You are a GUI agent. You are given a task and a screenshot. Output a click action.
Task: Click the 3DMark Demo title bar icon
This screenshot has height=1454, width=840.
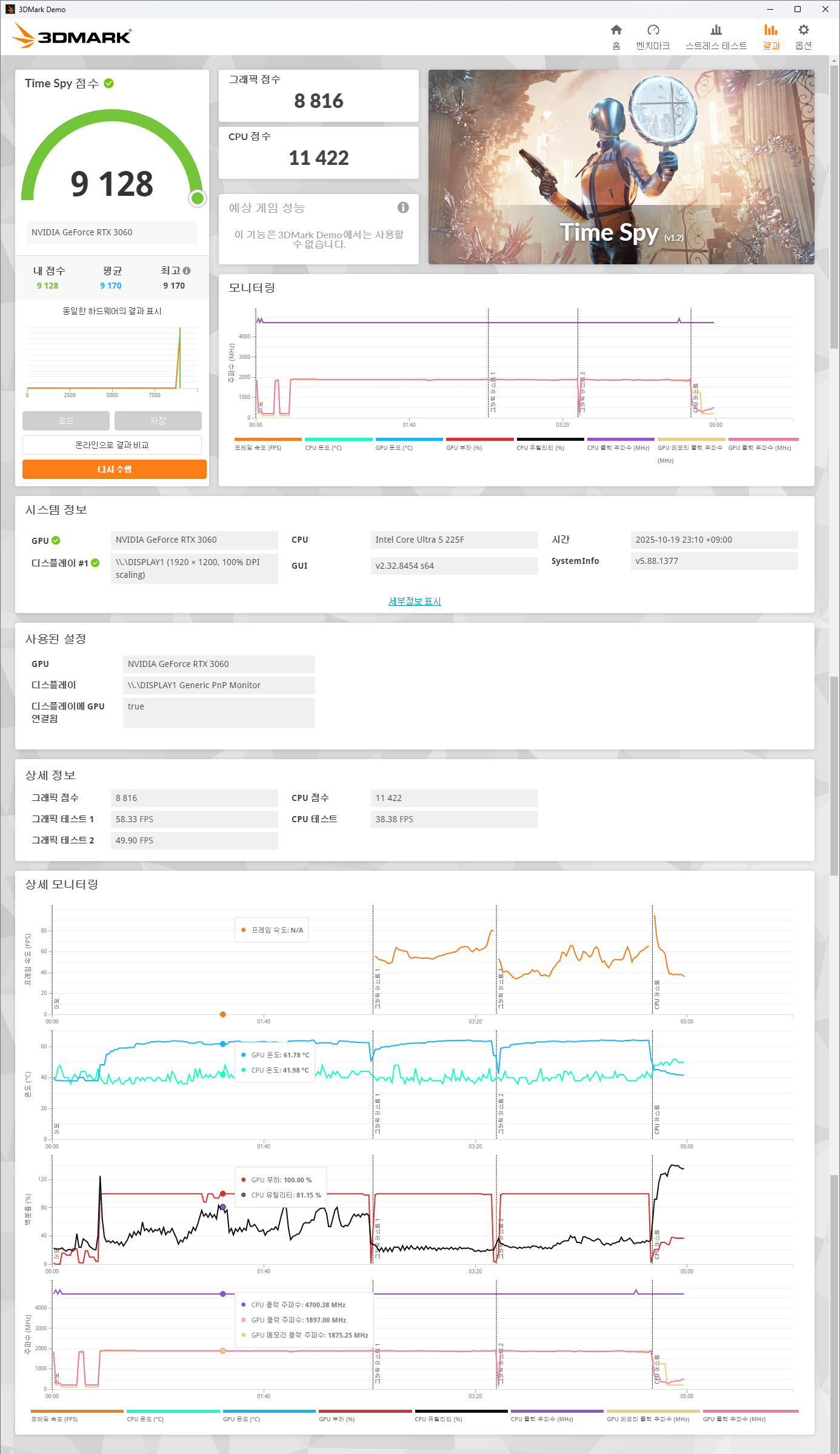pos(10,9)
